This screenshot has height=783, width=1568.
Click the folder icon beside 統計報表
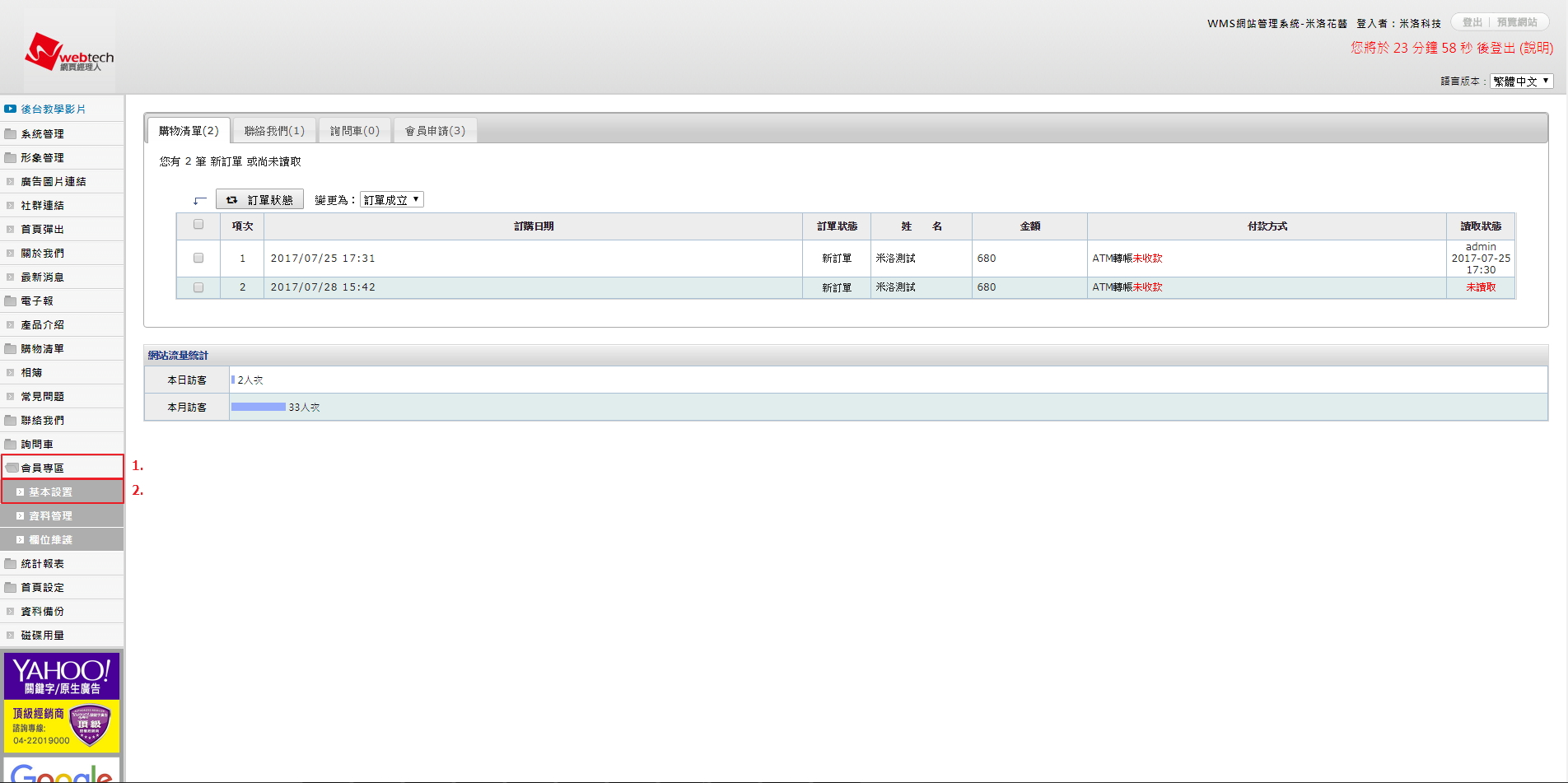pyautogui.click(x=11, y=563)
